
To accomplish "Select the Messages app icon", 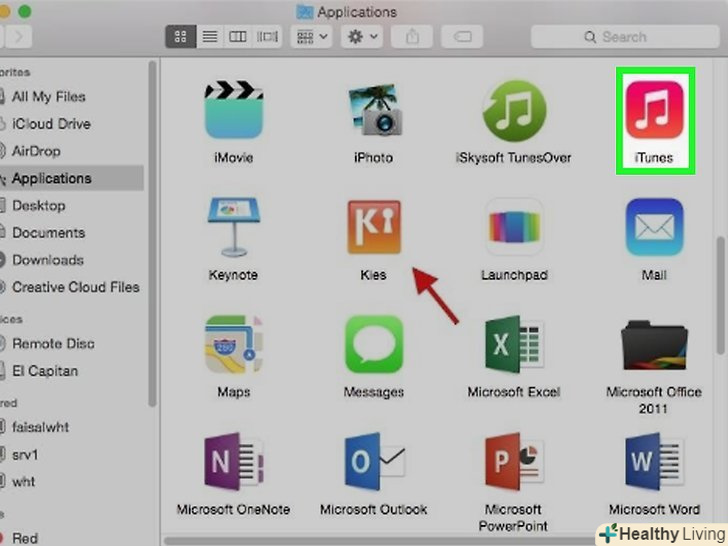I will pyautogui.click(x=374, y=344).
